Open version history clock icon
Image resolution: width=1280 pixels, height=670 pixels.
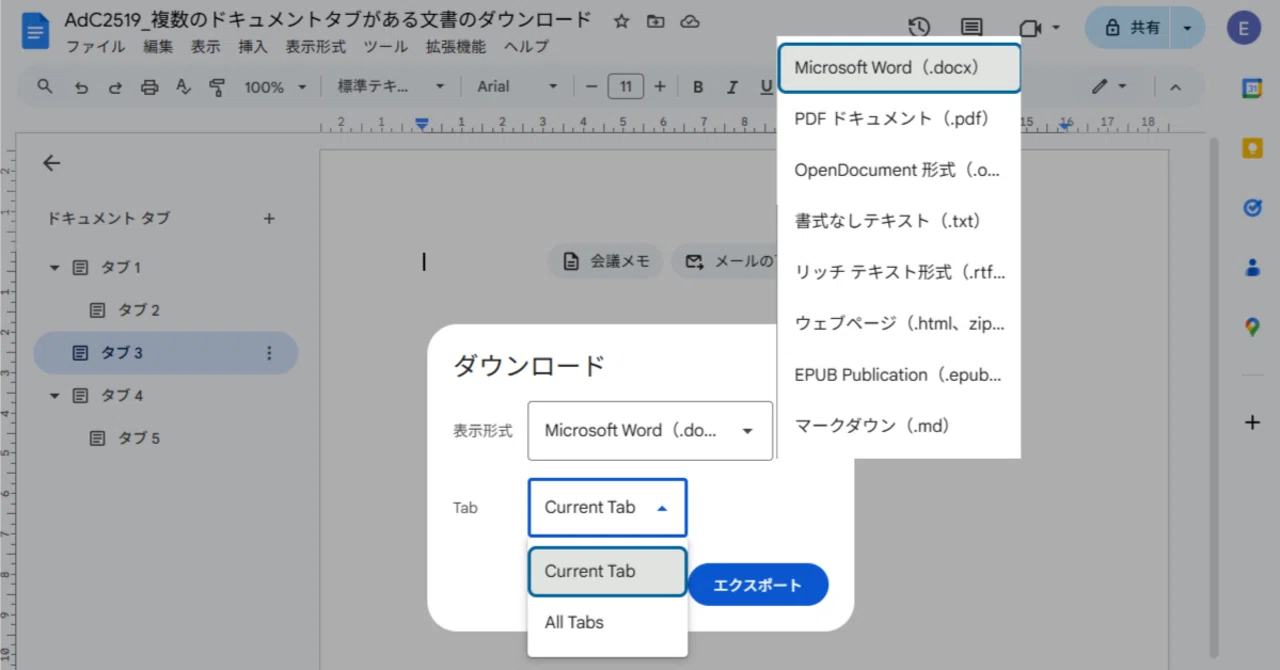tap(919, 28)
